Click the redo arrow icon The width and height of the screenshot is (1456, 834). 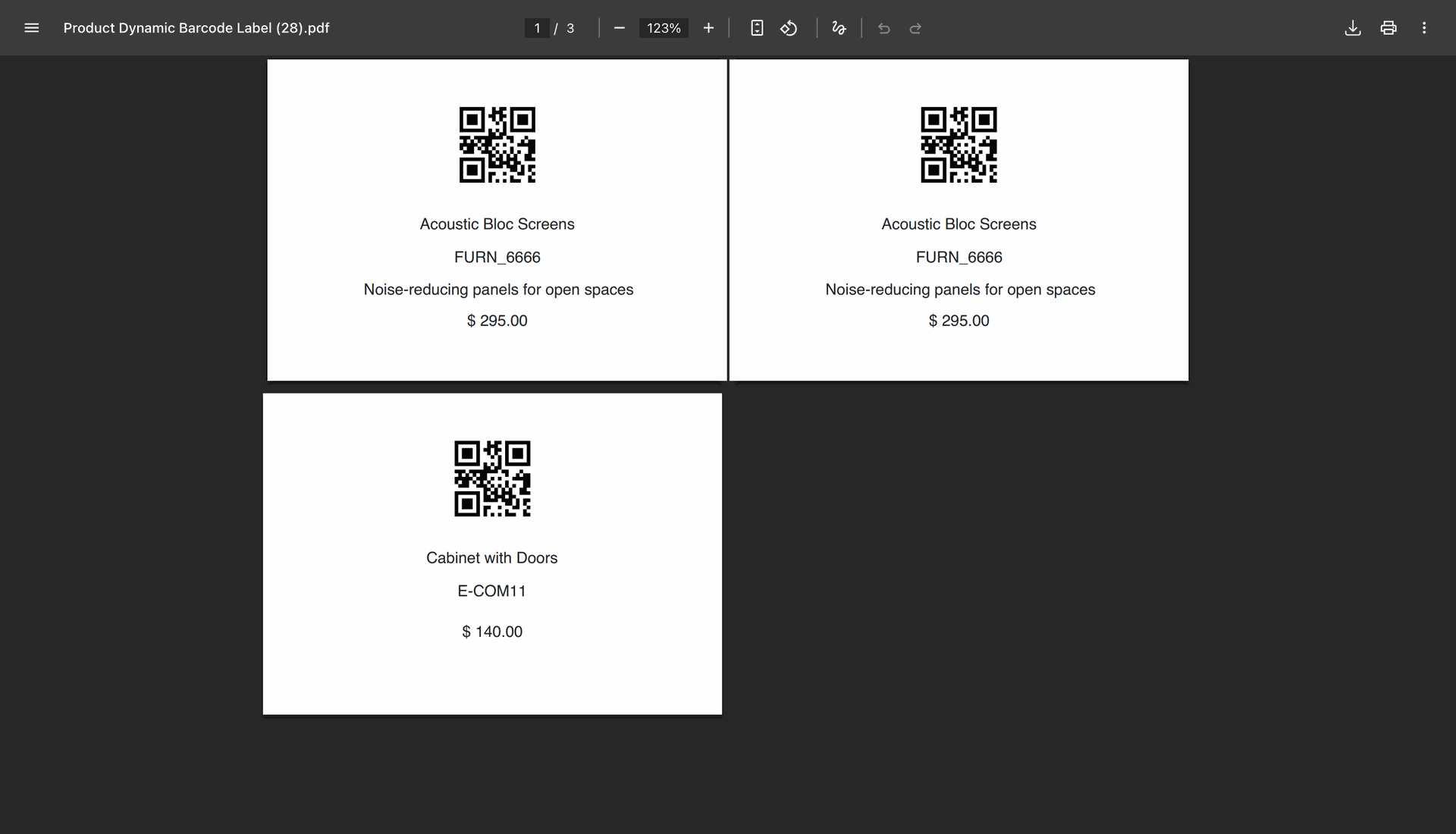(915, 28)
